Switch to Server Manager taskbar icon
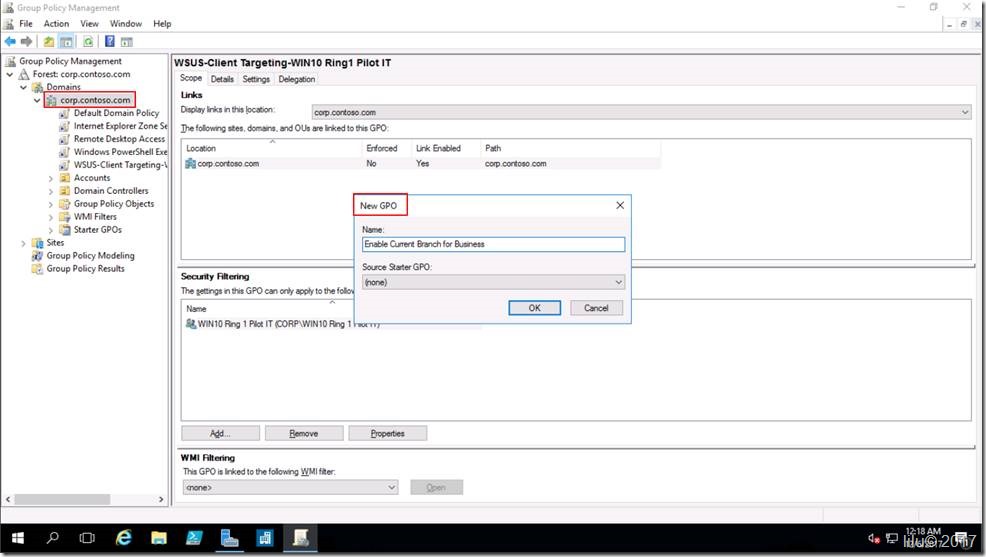 230,538
